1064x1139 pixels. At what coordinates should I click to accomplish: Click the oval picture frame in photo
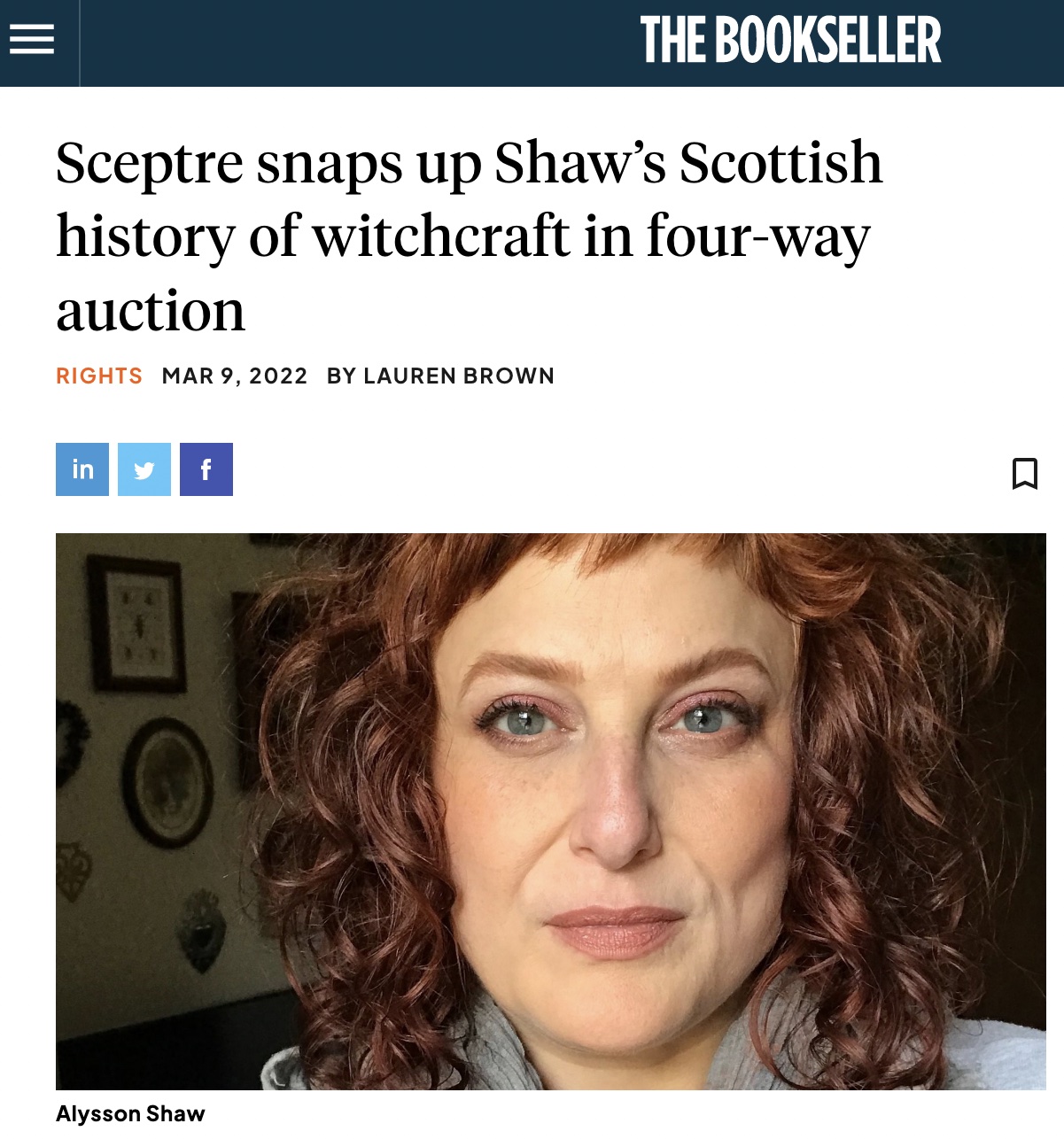click(x=167, y=782)
